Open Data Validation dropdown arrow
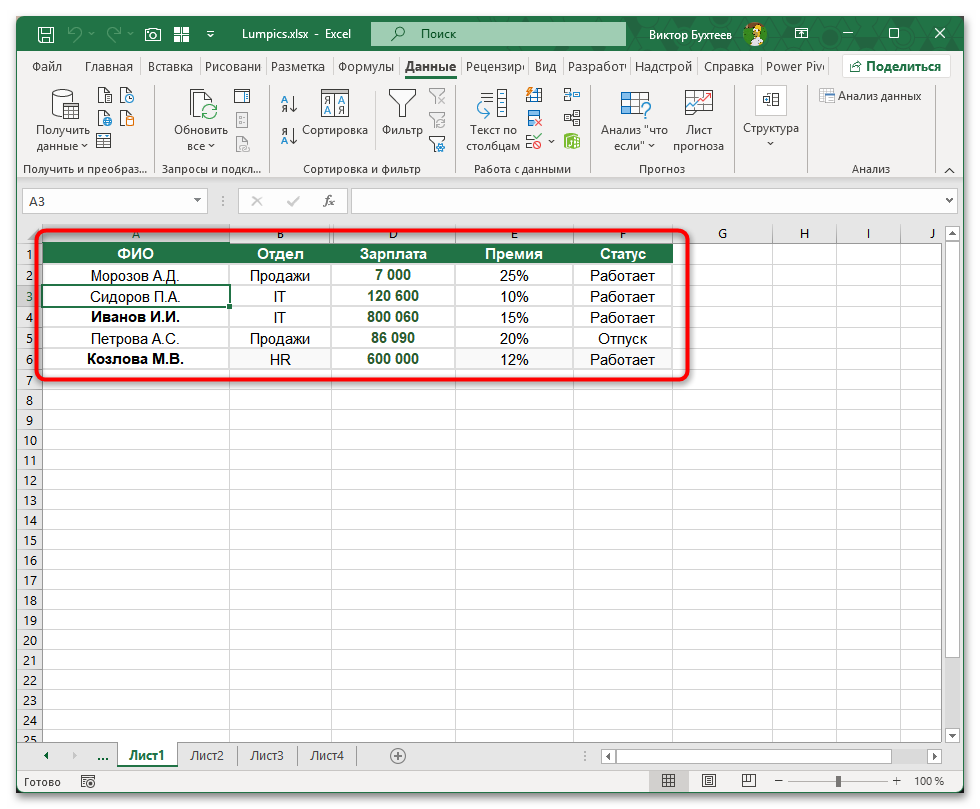Image resolution: width=980 pixels, height=809 pixels. 551,141
